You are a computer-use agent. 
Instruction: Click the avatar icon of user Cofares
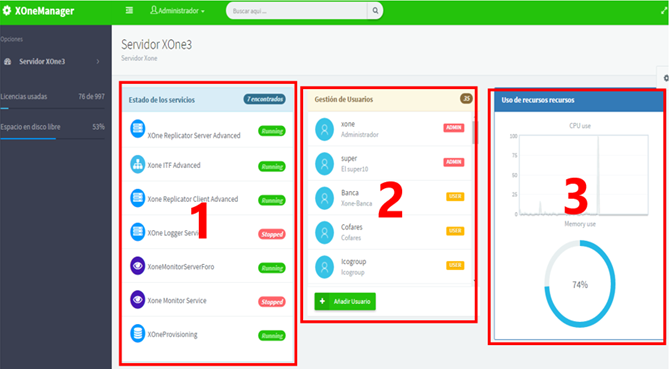click(x=324, y=232)
